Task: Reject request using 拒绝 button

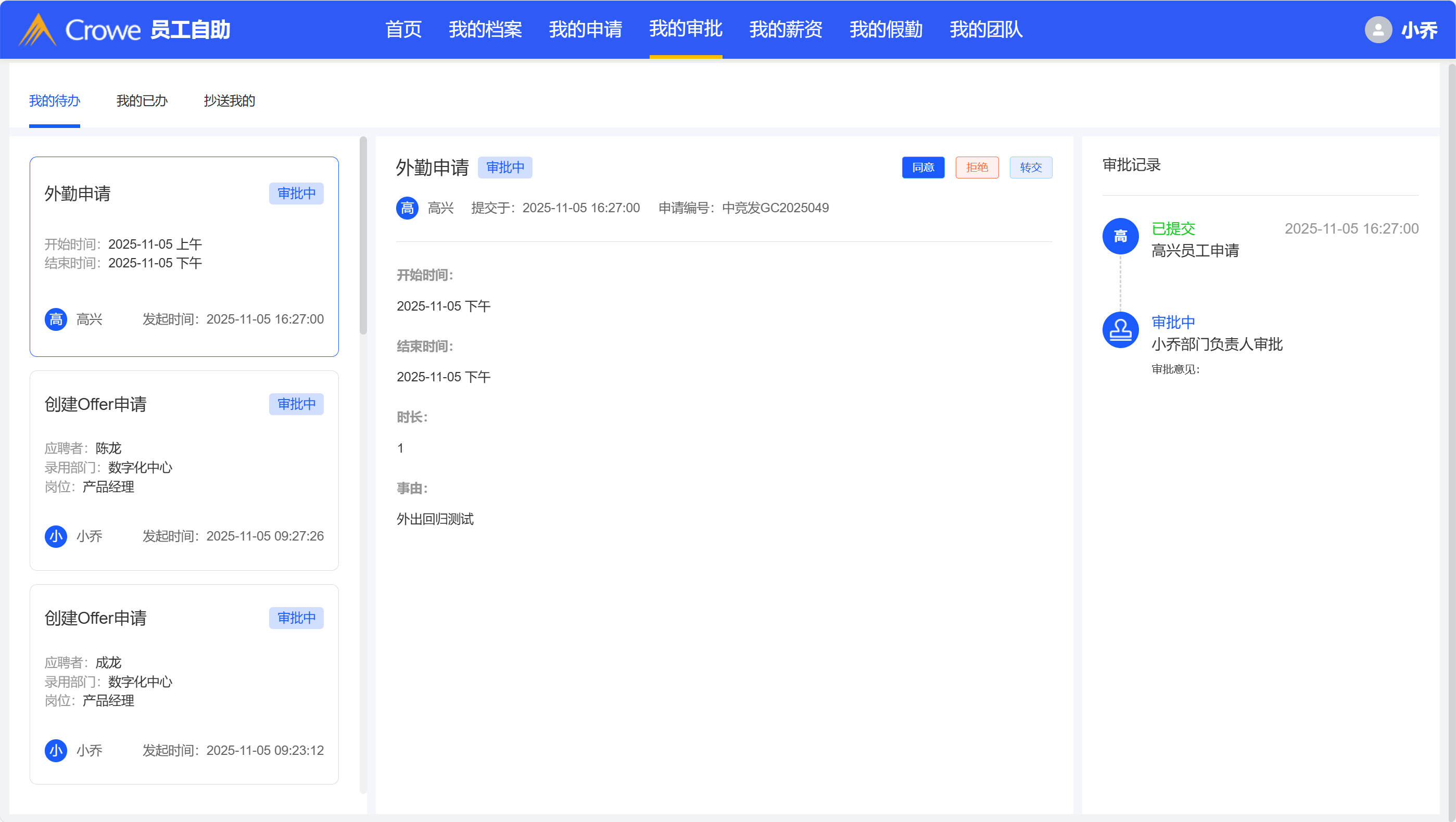Action: coord(976,167)
